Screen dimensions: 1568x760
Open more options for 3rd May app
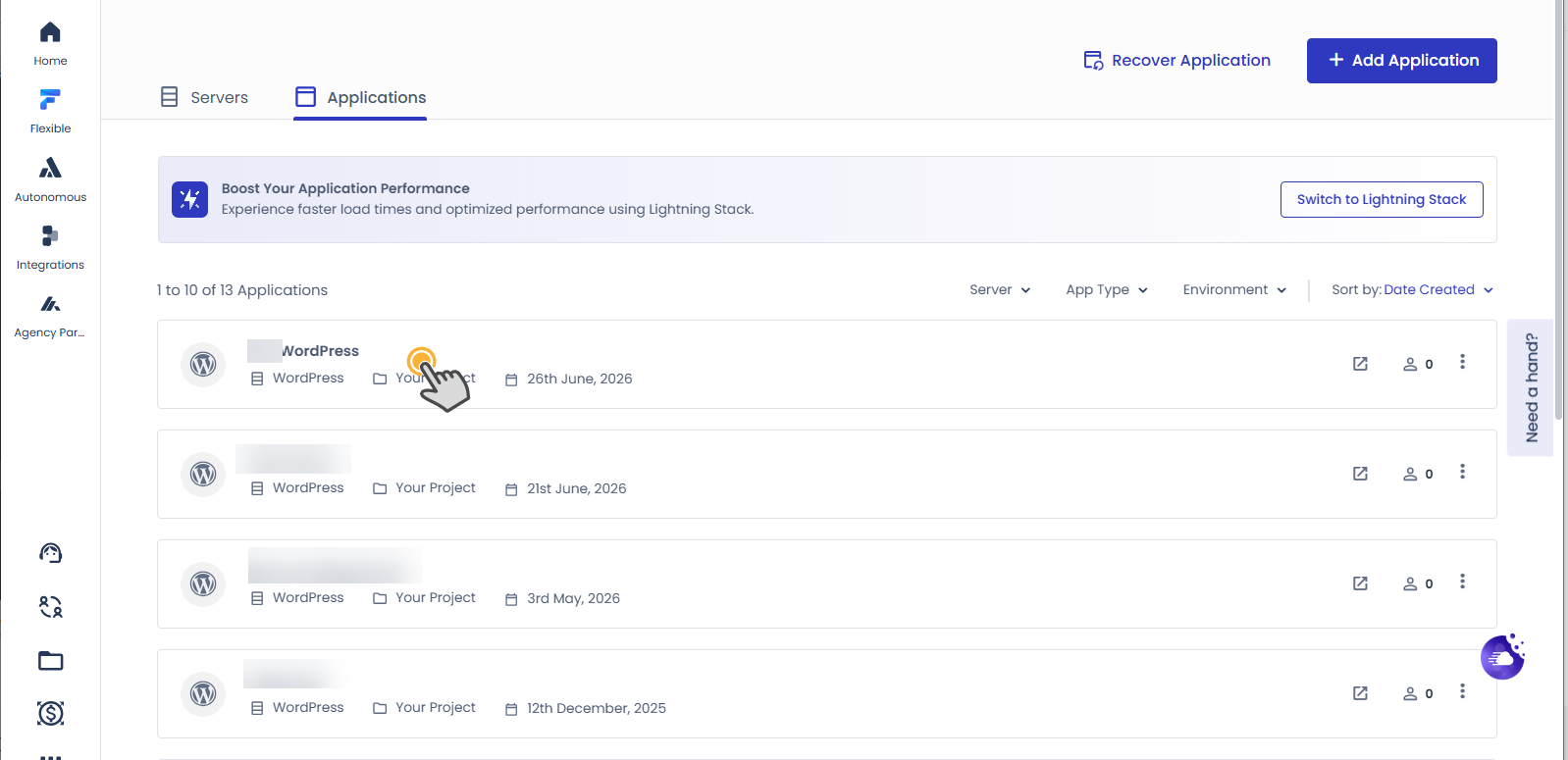pos(1462,582)
